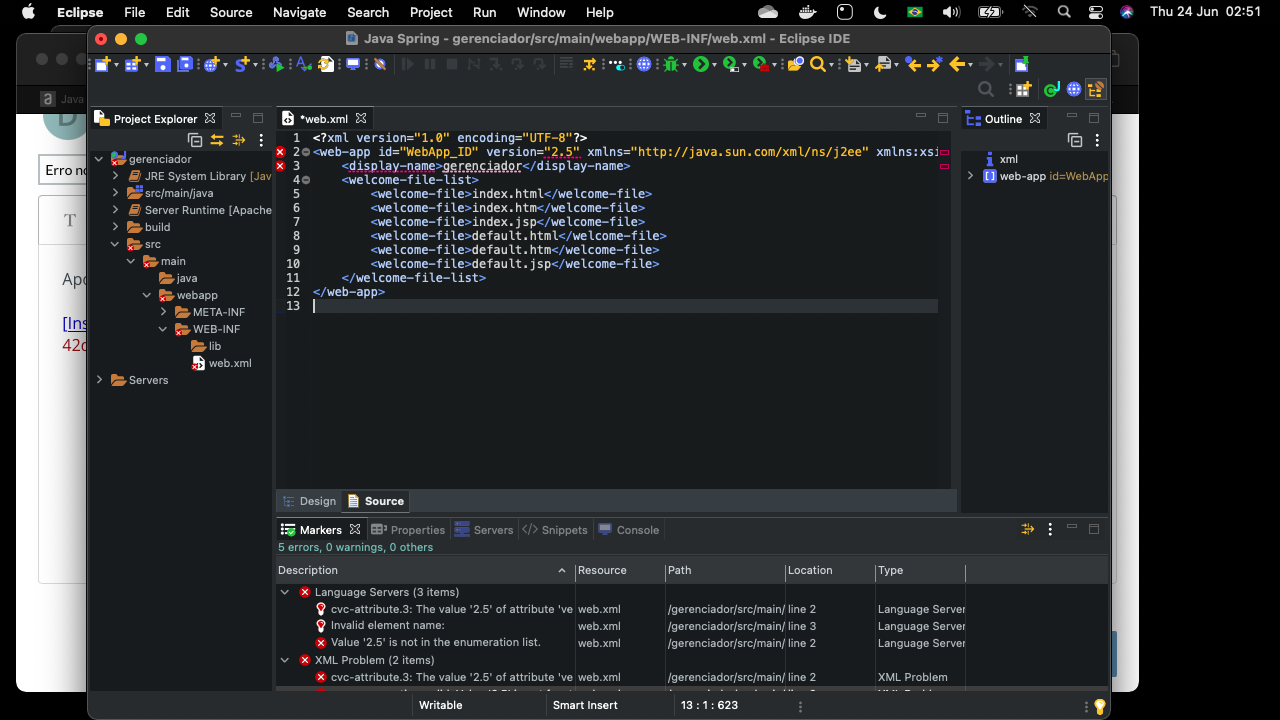This screenshot has width=1280, height=720.
Task: Click the Resource column header
Action: tap(620, 570)
